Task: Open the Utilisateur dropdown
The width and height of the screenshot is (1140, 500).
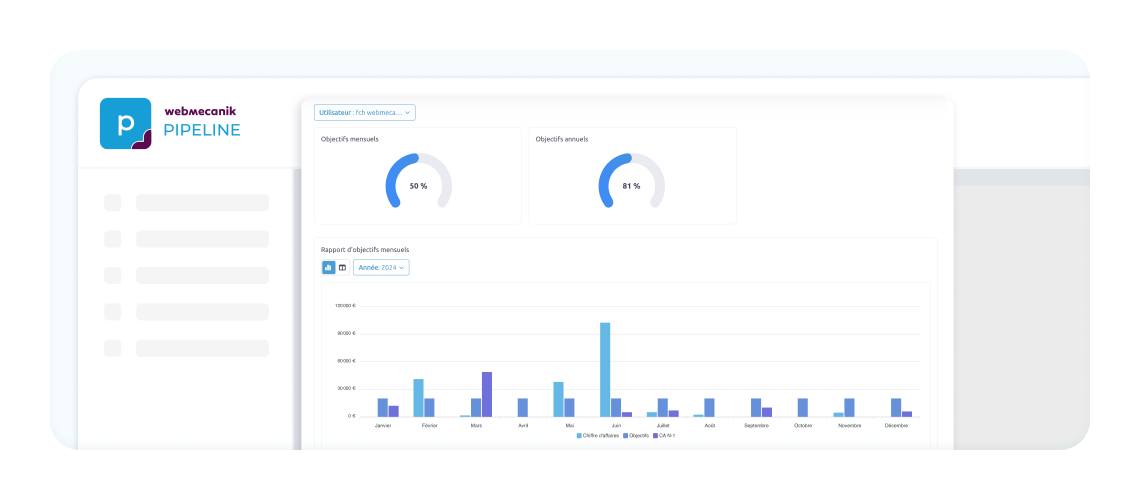Action: [x=365, y=113]
